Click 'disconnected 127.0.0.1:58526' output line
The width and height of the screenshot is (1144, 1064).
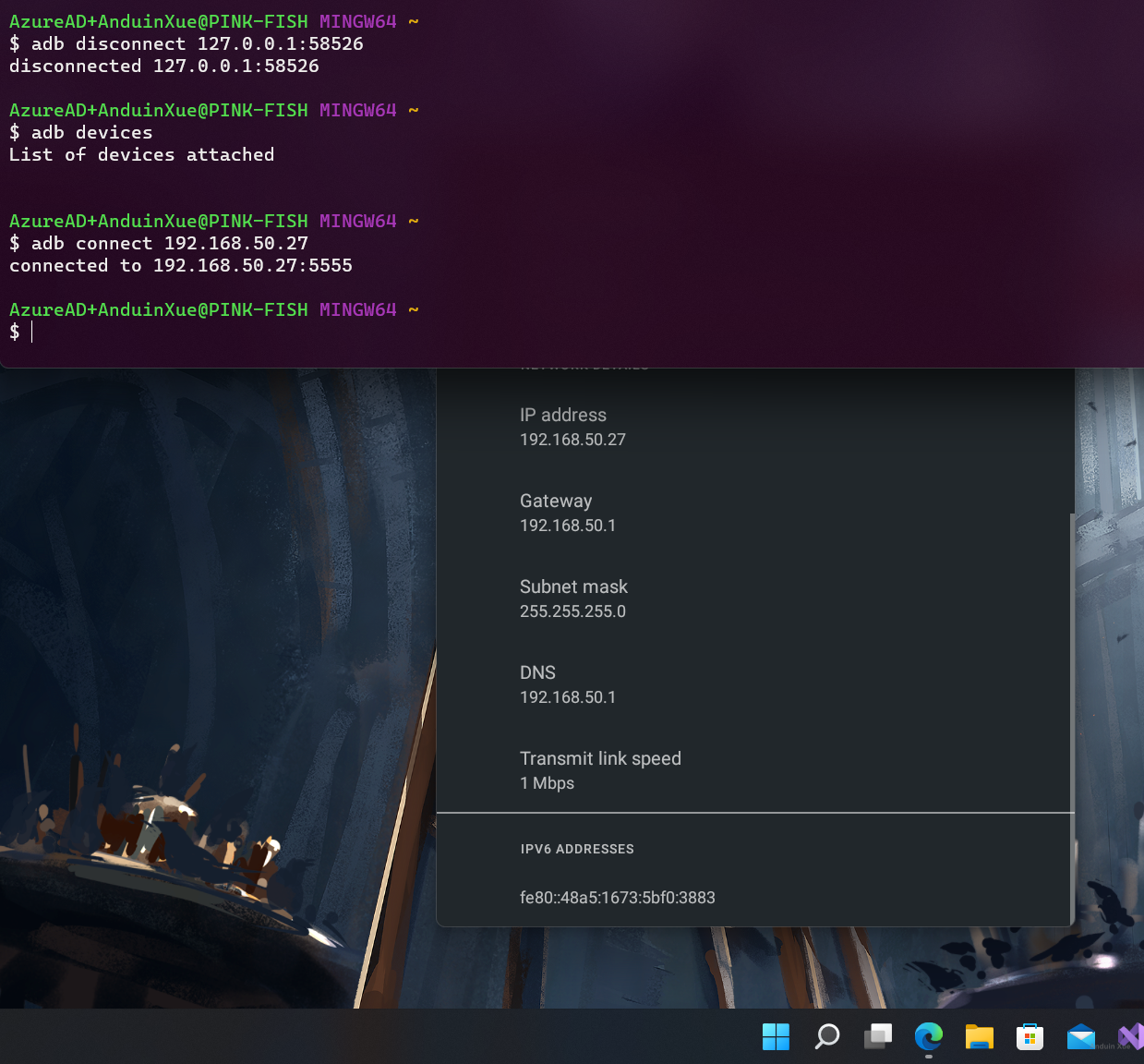[x=164, y=66]
